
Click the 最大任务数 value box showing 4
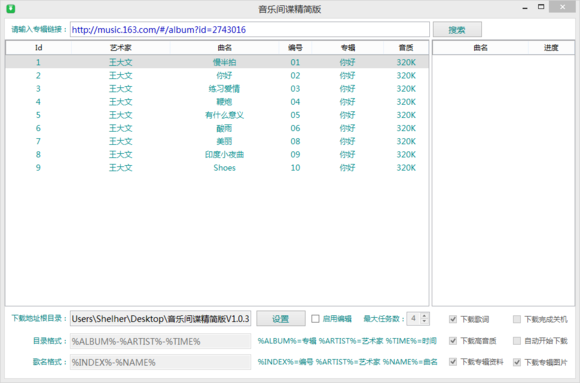(414, 319)
